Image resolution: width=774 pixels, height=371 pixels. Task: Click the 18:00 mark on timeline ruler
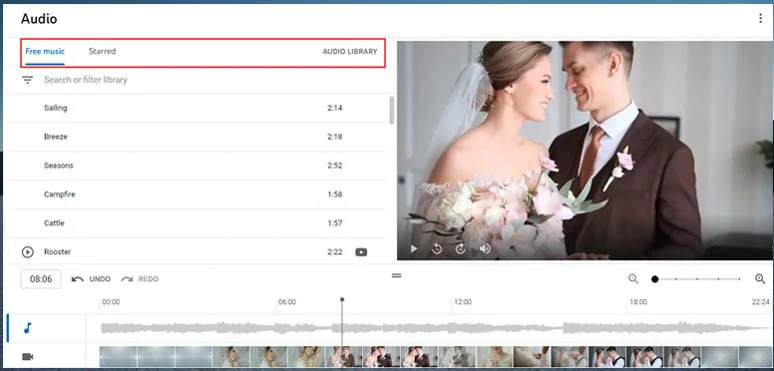pyautogui.click(x=638, y=302)
